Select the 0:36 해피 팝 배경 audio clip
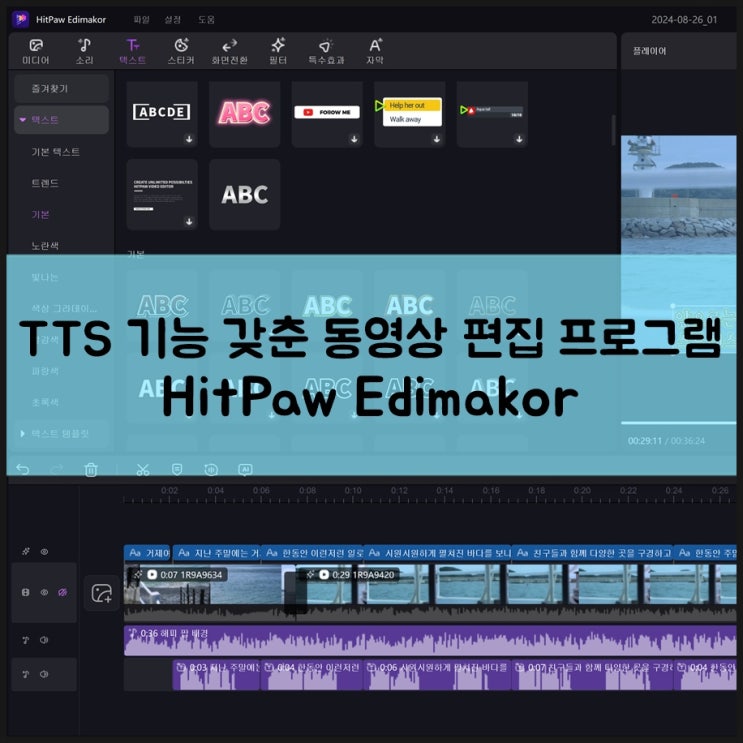 (430, 641)
